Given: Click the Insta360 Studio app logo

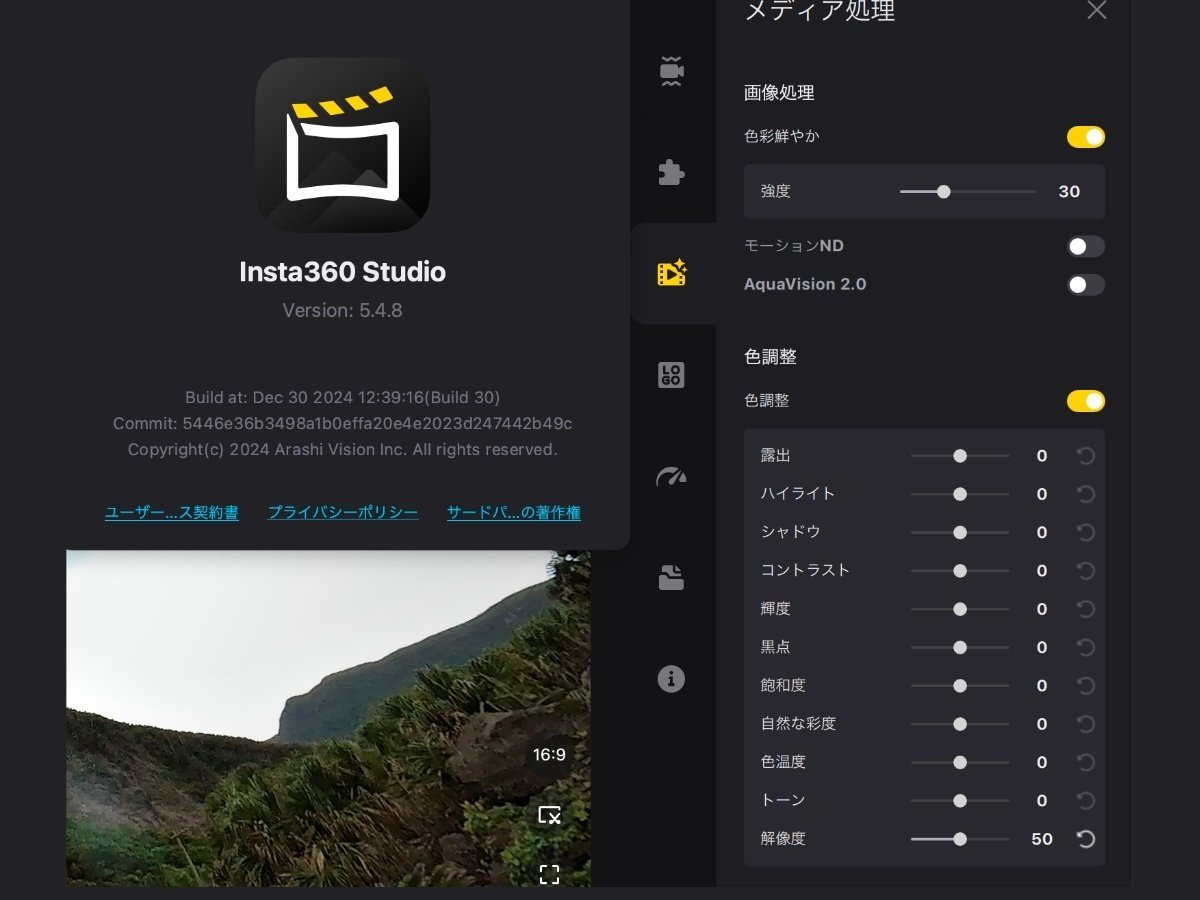Looking at the screenshot, I should coord(343,145).
